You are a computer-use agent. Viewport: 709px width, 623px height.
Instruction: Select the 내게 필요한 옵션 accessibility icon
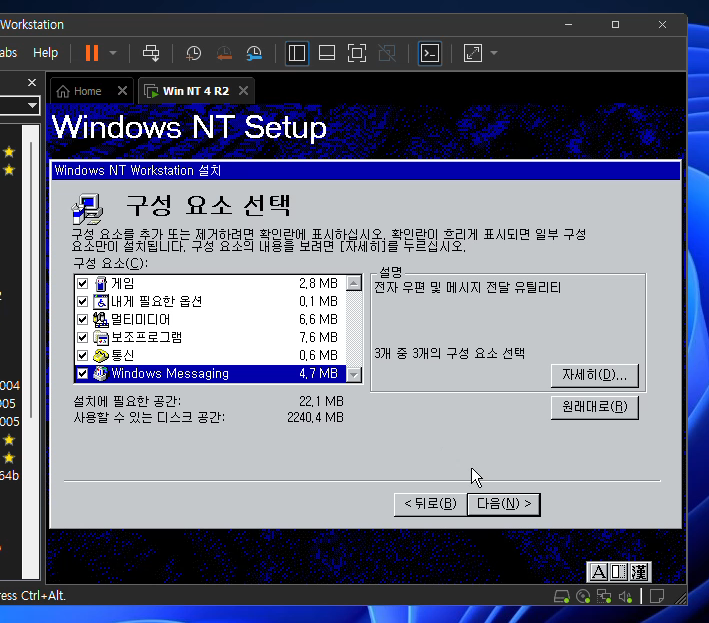(x=101, y=302)
